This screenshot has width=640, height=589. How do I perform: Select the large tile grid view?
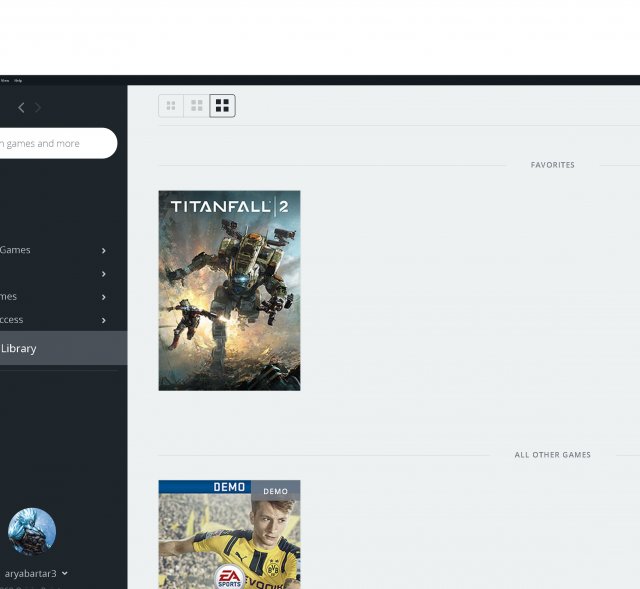click(222, 106)
